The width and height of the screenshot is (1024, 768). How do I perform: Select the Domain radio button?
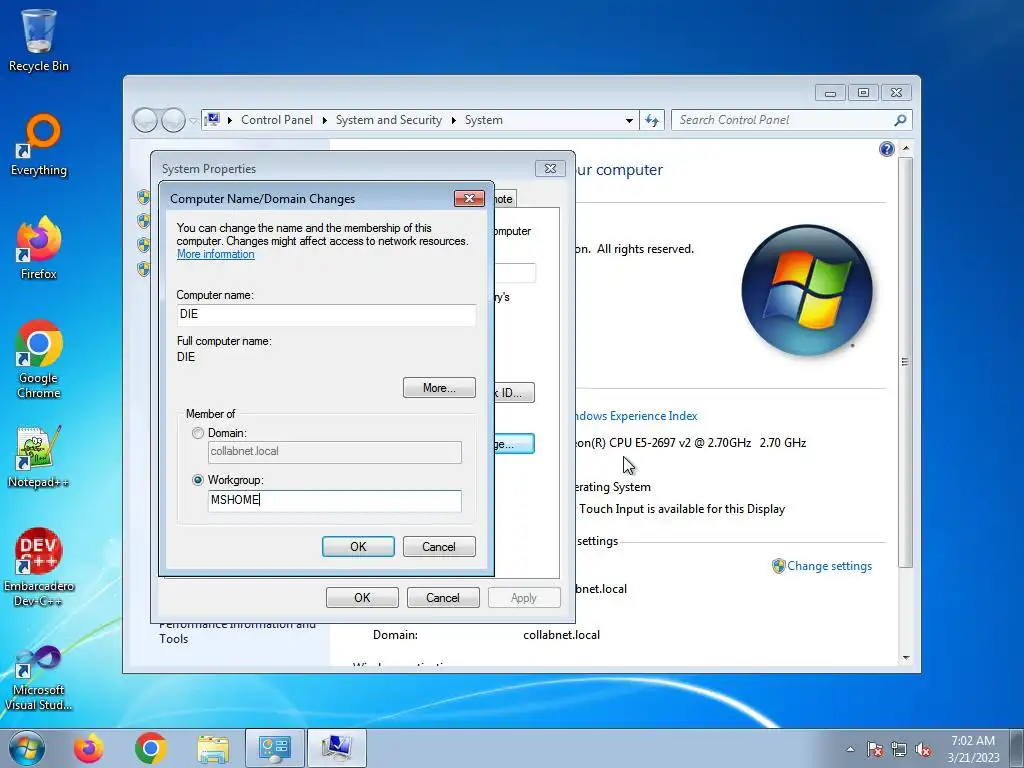pos(198,433)
